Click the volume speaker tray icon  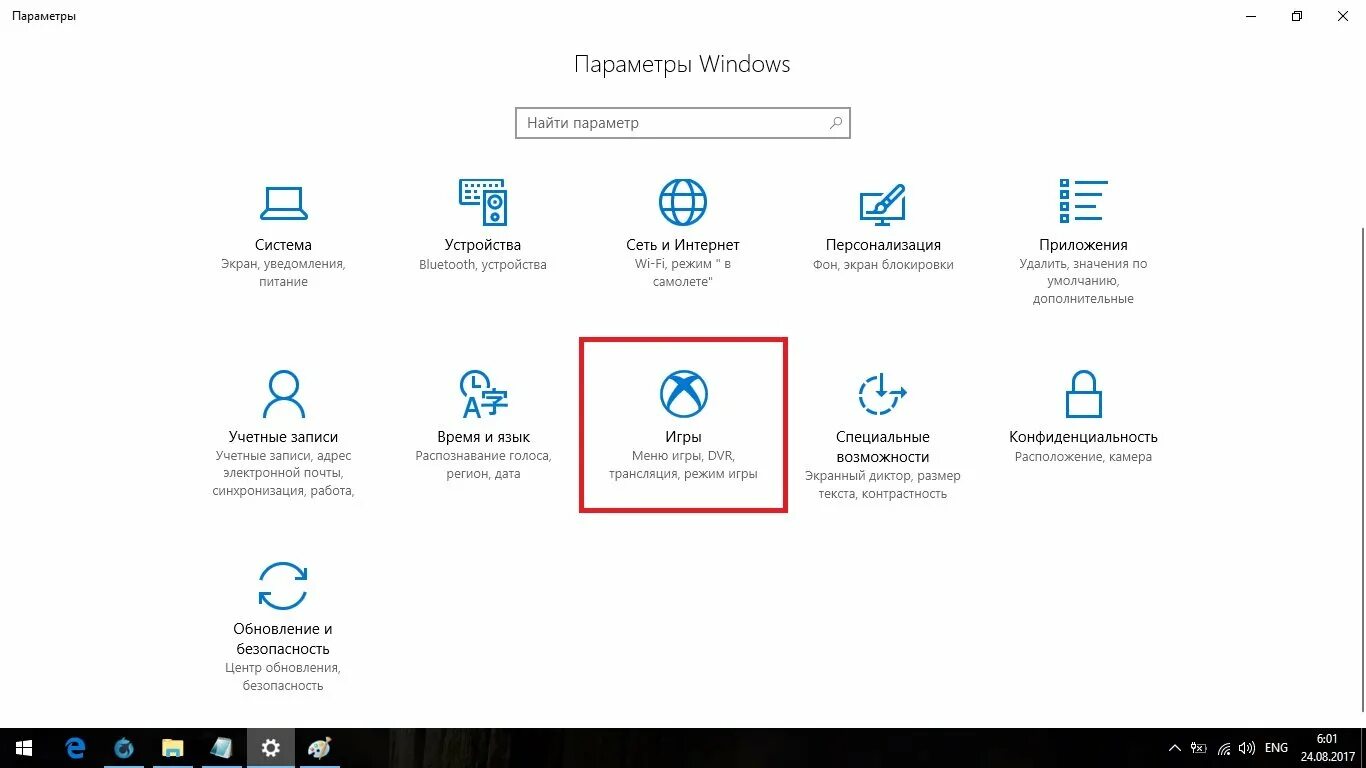coord(1247,748)
